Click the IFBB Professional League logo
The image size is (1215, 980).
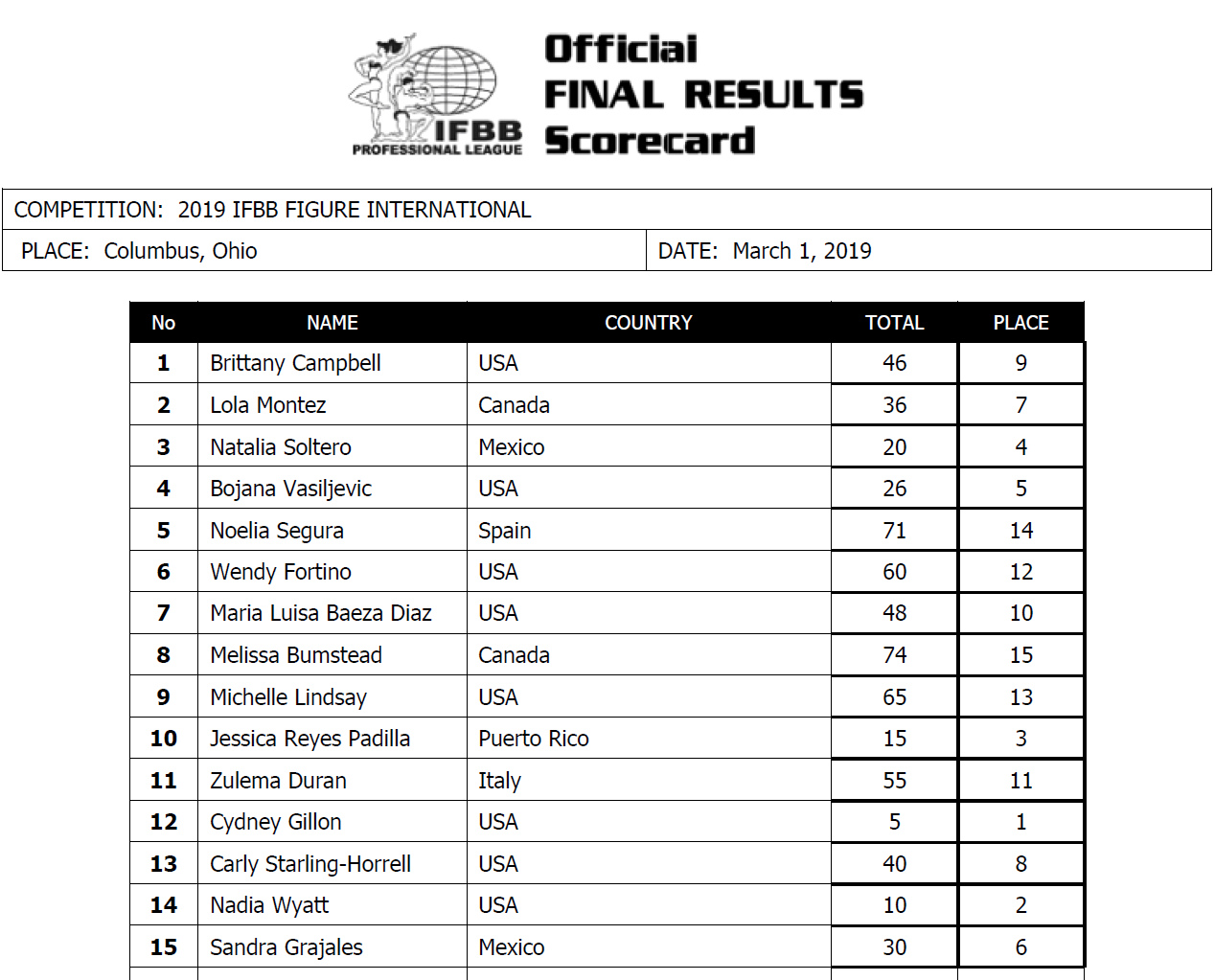[436, 96]
